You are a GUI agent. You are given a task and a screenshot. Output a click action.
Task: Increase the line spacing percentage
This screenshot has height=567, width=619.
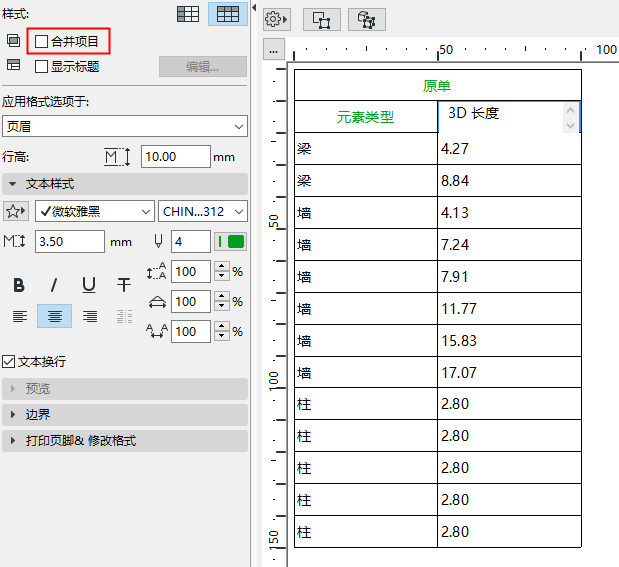click(x=222, y=267)
